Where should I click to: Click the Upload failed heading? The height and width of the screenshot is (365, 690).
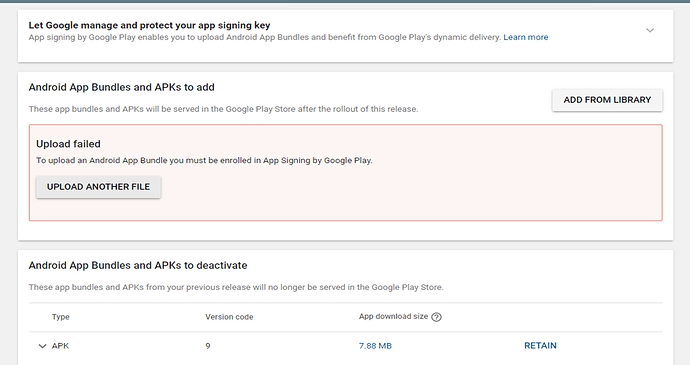(x=68, y=144)
